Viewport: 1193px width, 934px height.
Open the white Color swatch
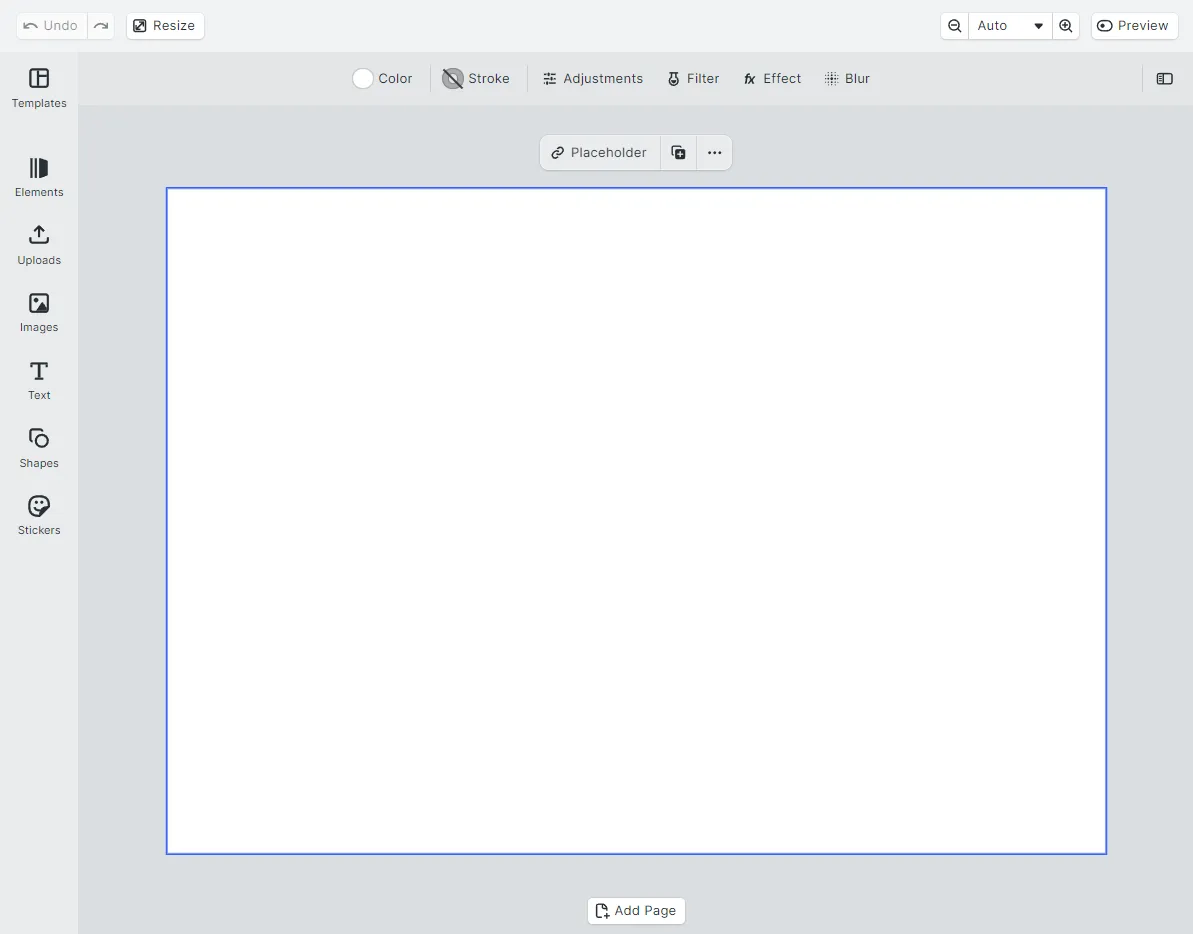coord(363,79)
